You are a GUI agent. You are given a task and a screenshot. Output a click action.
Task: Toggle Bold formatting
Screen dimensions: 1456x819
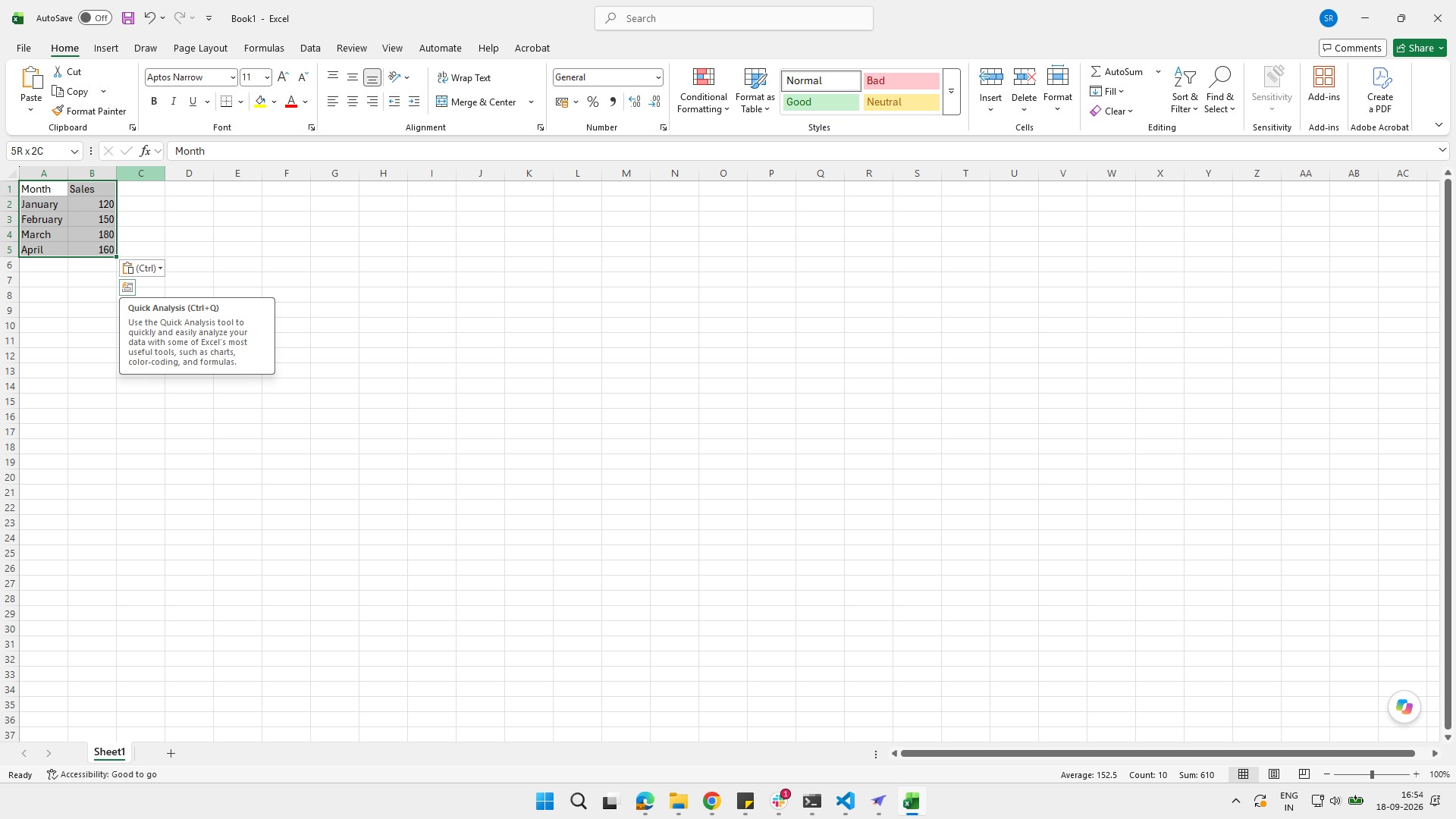[154, 102]
